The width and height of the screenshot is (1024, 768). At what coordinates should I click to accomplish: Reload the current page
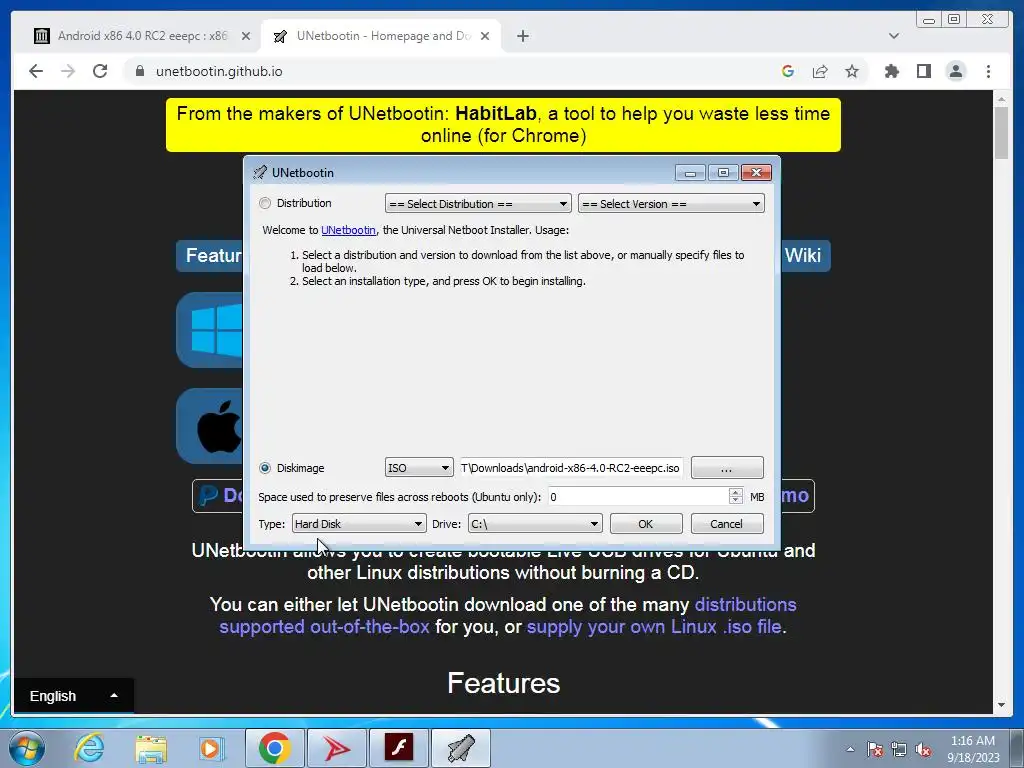(100, 71)
